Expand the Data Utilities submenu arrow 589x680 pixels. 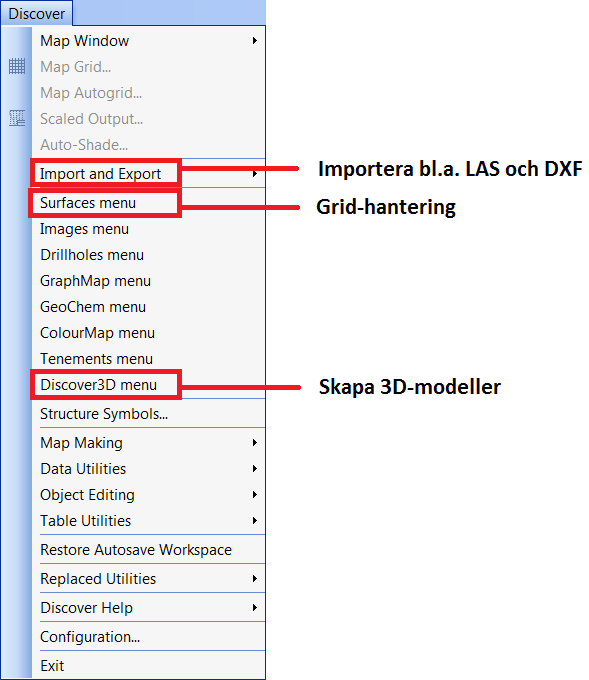click(255, 469)
